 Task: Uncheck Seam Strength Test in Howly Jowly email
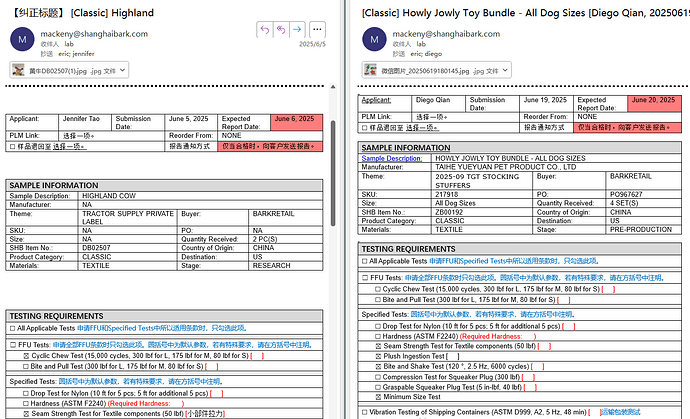(x=378, y=346)
